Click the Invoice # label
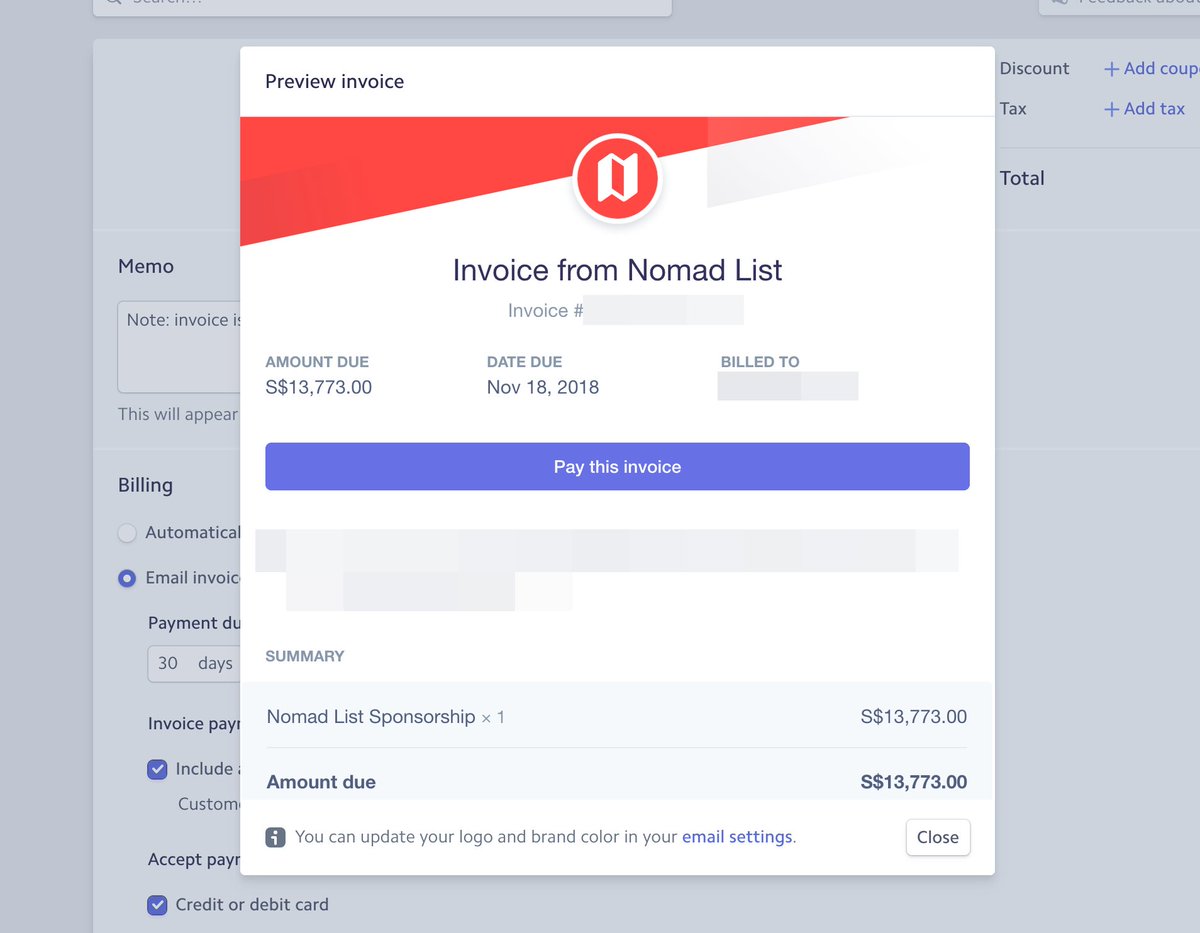Screen dimensions: 1200x933 click(x=545, y=310)
